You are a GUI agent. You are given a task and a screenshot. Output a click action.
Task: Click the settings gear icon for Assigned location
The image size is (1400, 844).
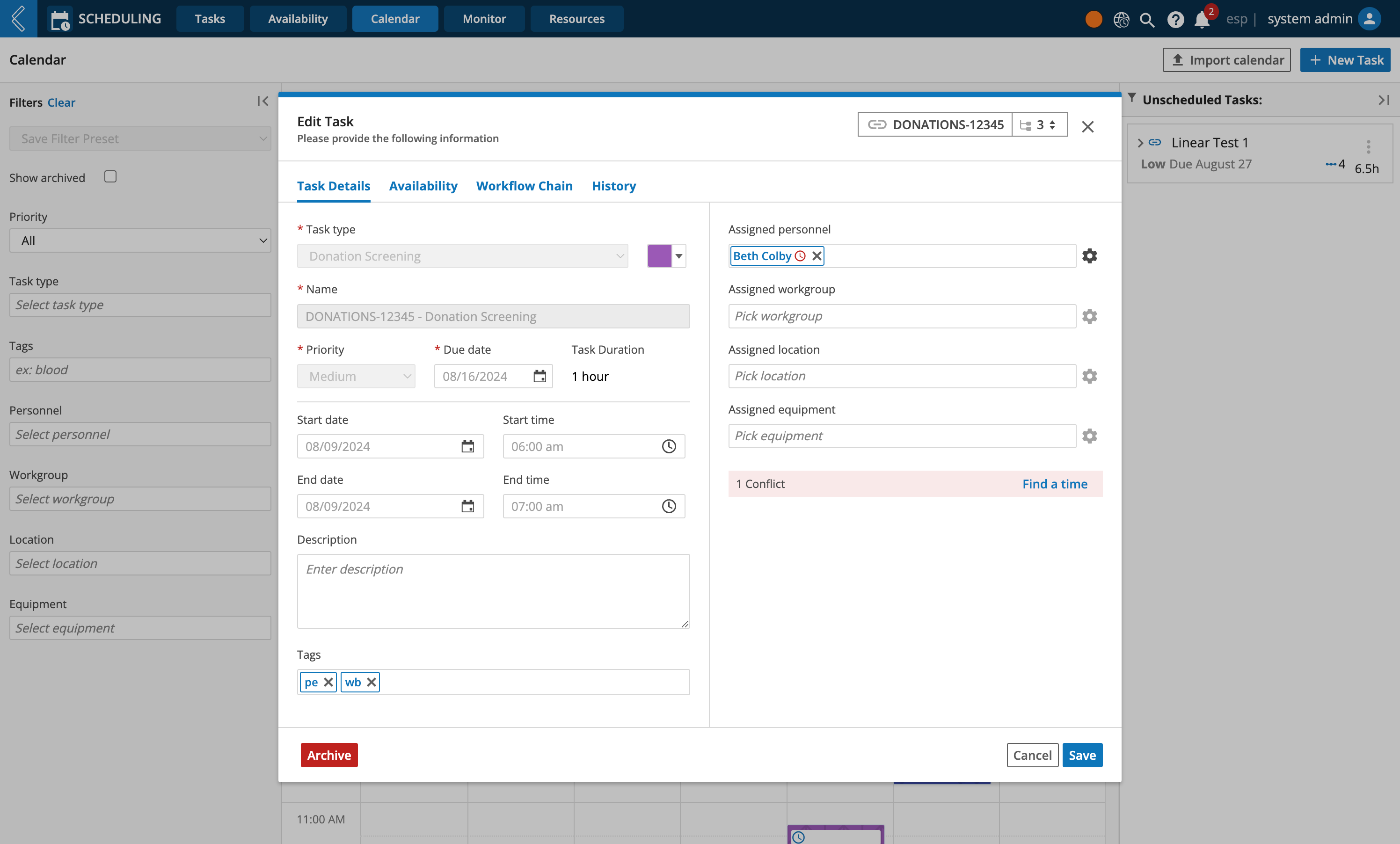[1090, 376]
